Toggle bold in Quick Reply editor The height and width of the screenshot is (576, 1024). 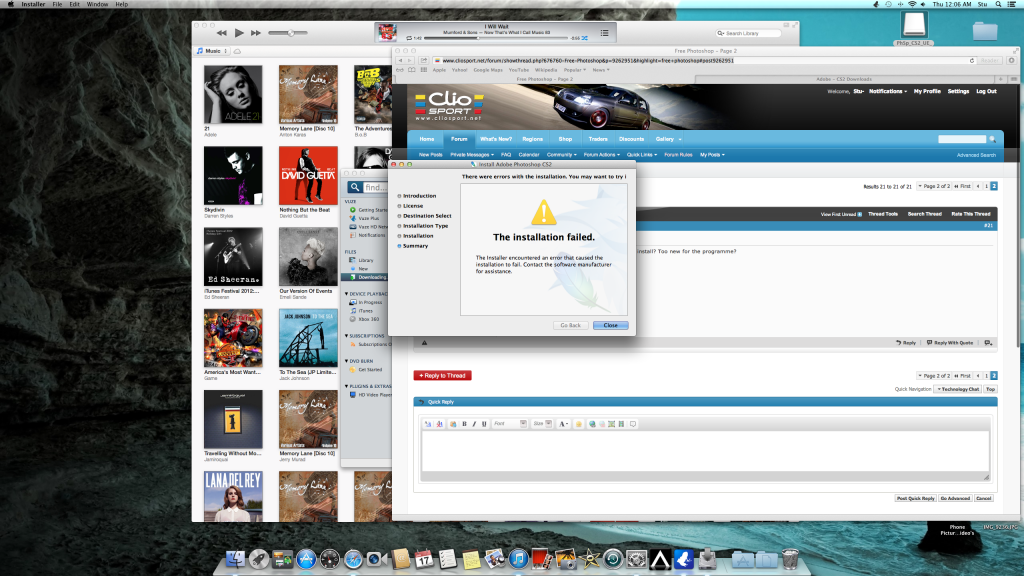click(464, 424)
